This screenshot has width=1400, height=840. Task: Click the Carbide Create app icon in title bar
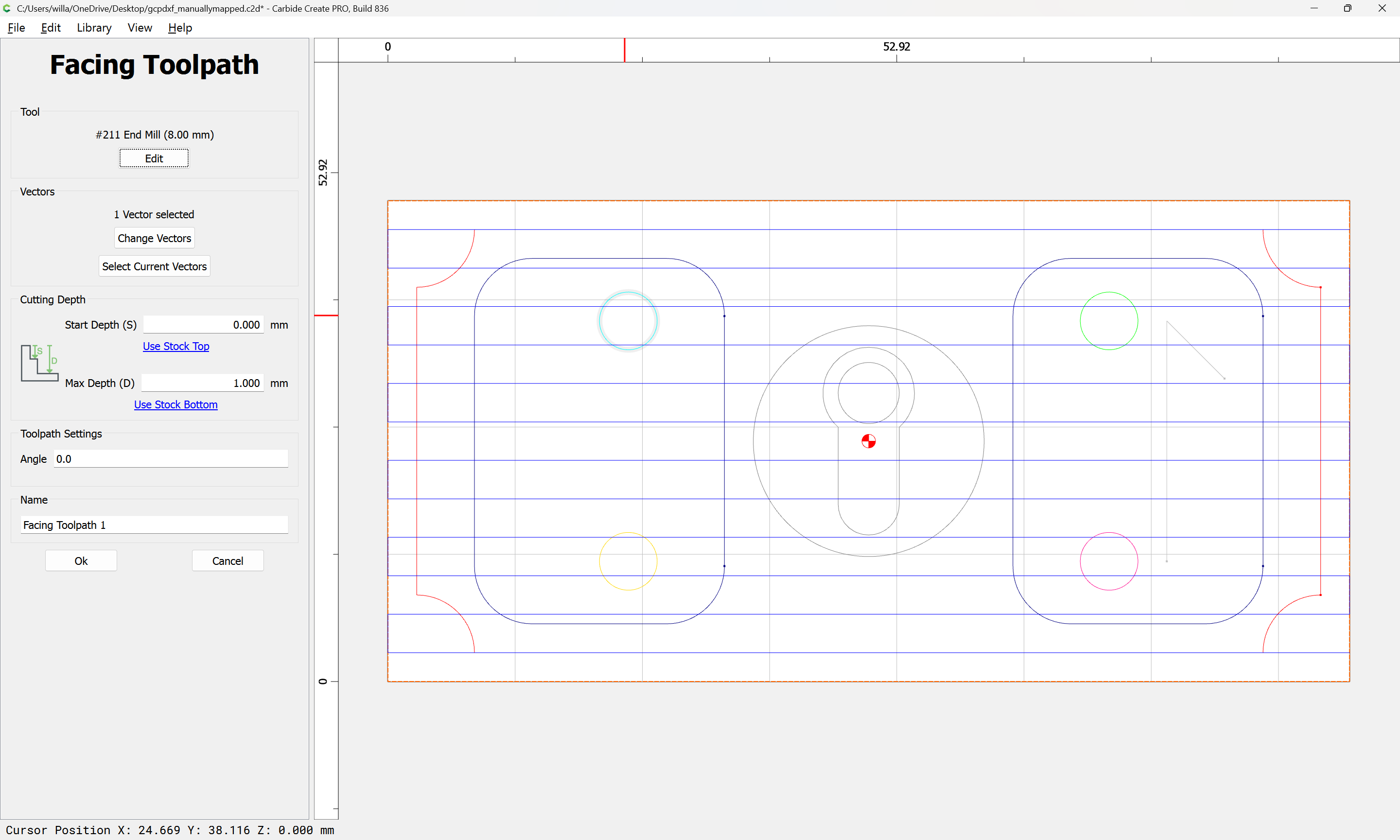coord(7,8)
